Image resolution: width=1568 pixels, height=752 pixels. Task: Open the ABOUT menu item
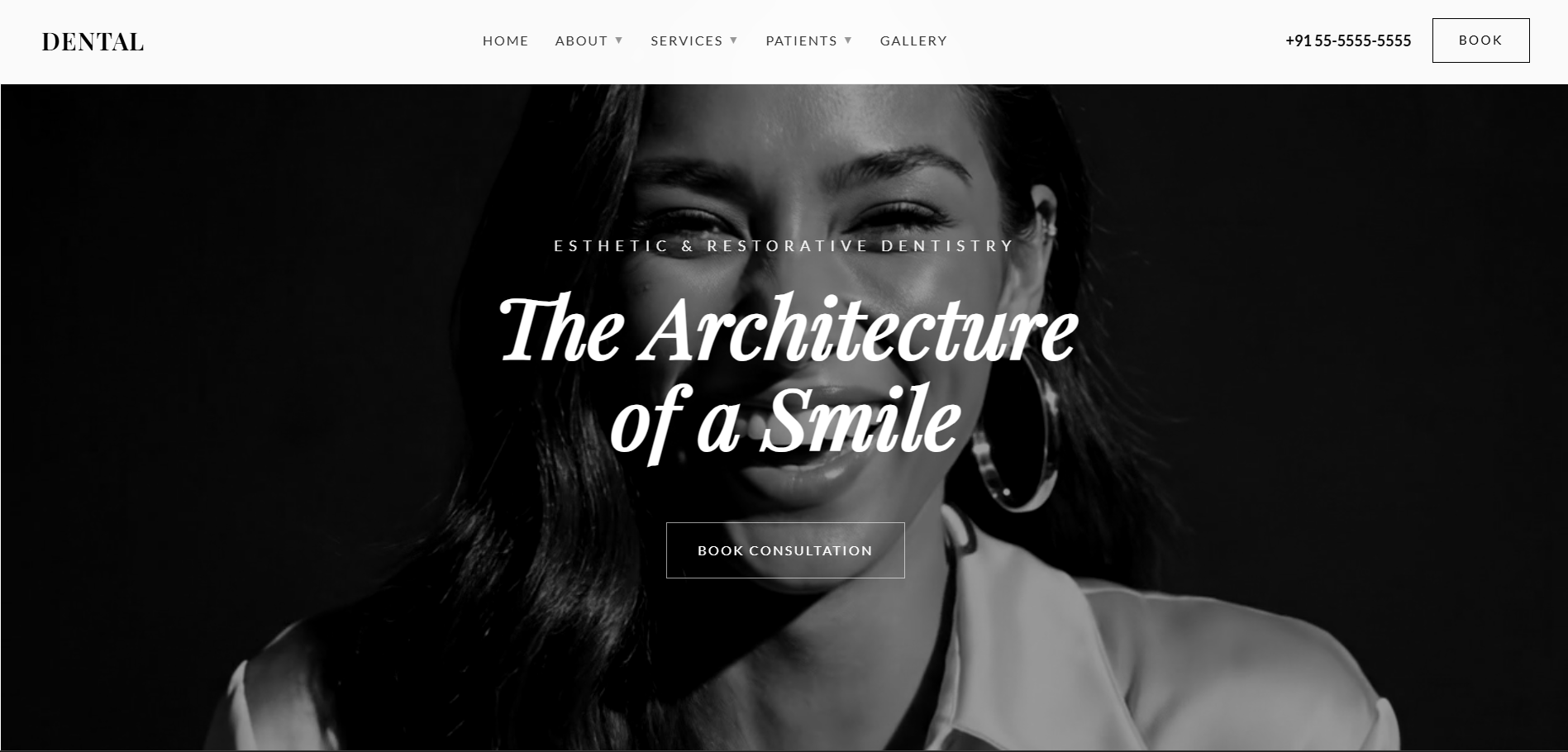581,40
